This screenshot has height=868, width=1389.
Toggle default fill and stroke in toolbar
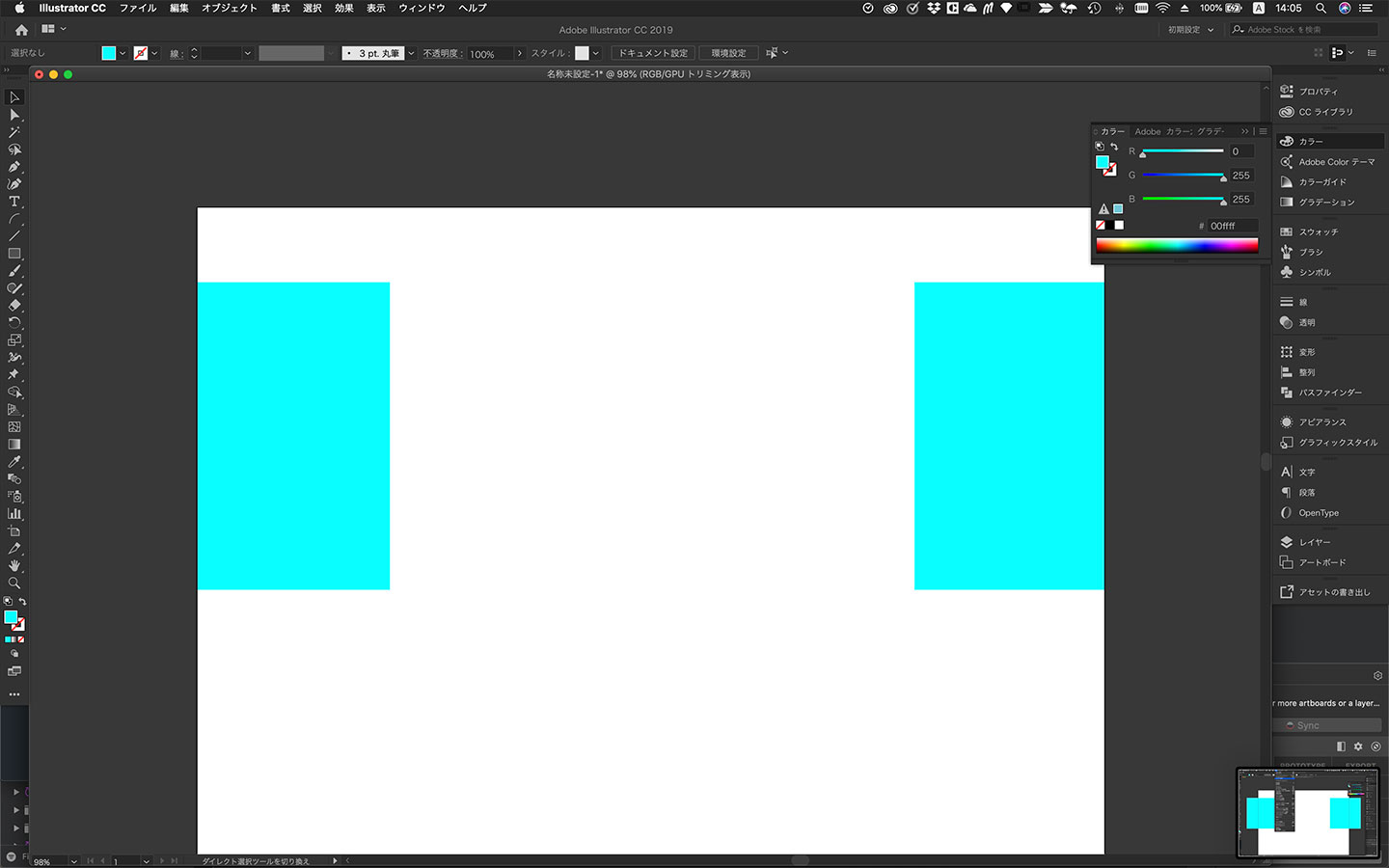(8, 602)
